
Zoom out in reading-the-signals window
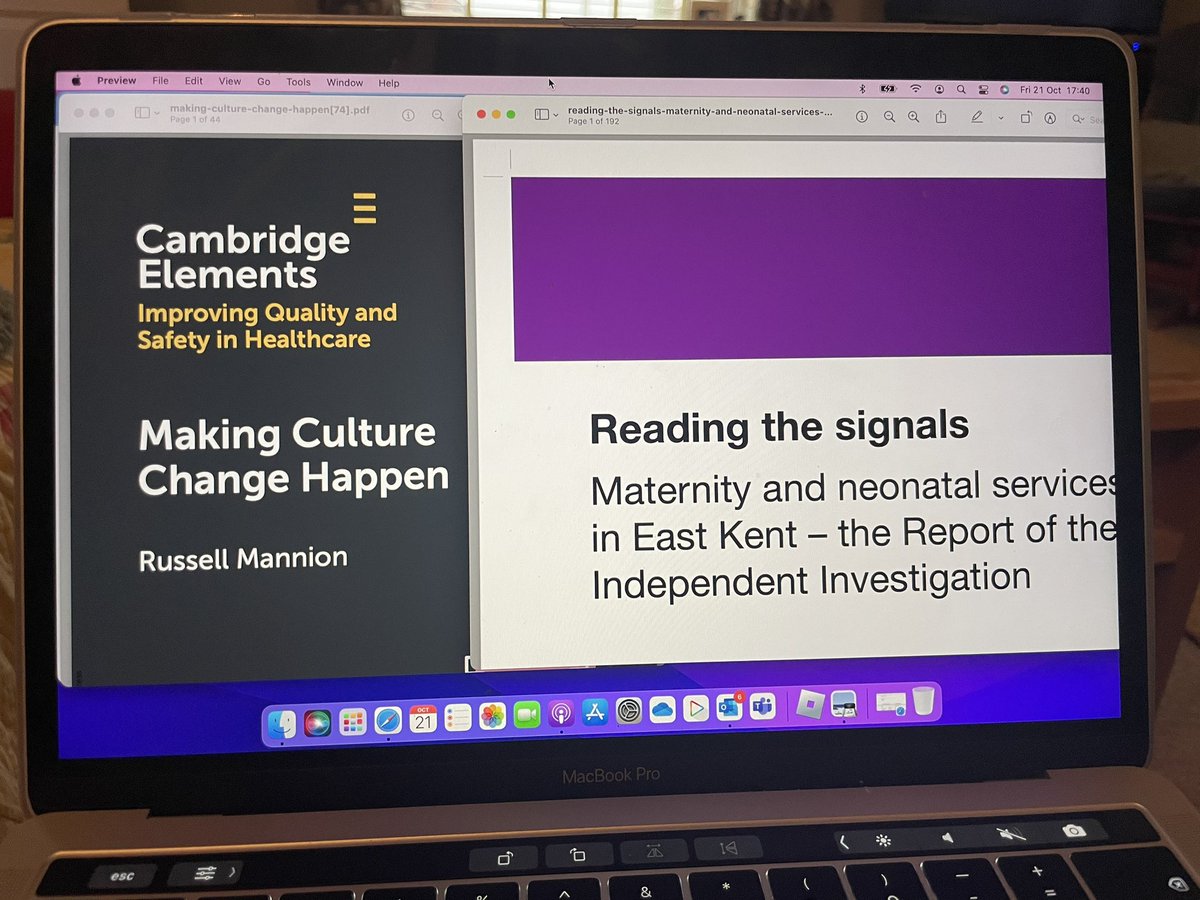(889, 117)
